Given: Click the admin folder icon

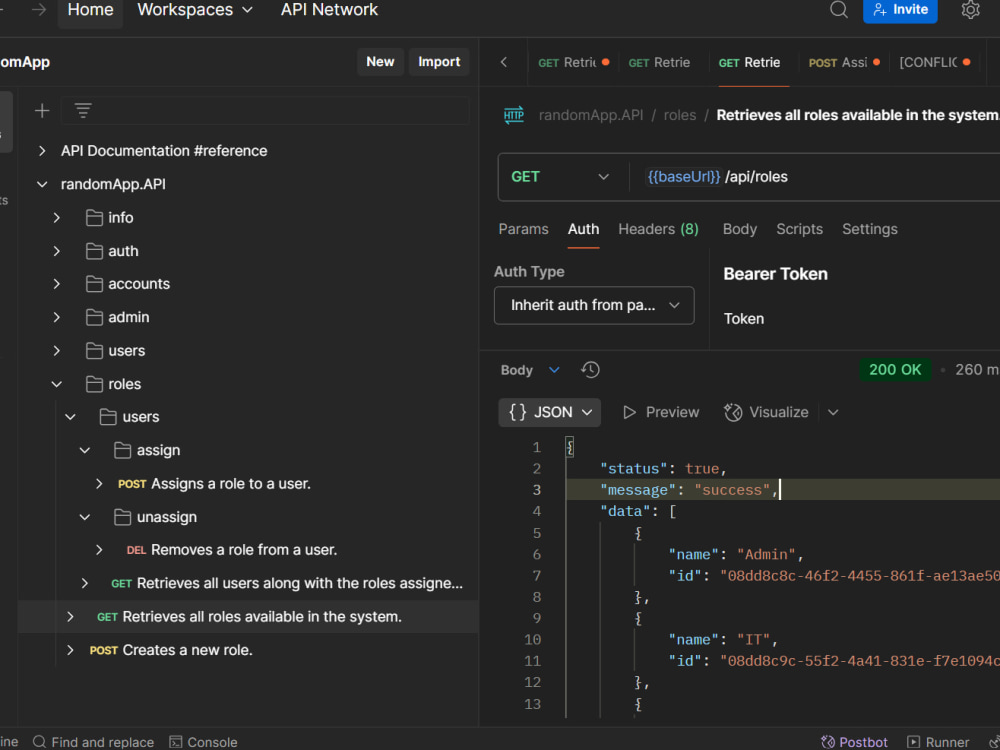Looking at the screenshot, I should [x=94, y=317].
